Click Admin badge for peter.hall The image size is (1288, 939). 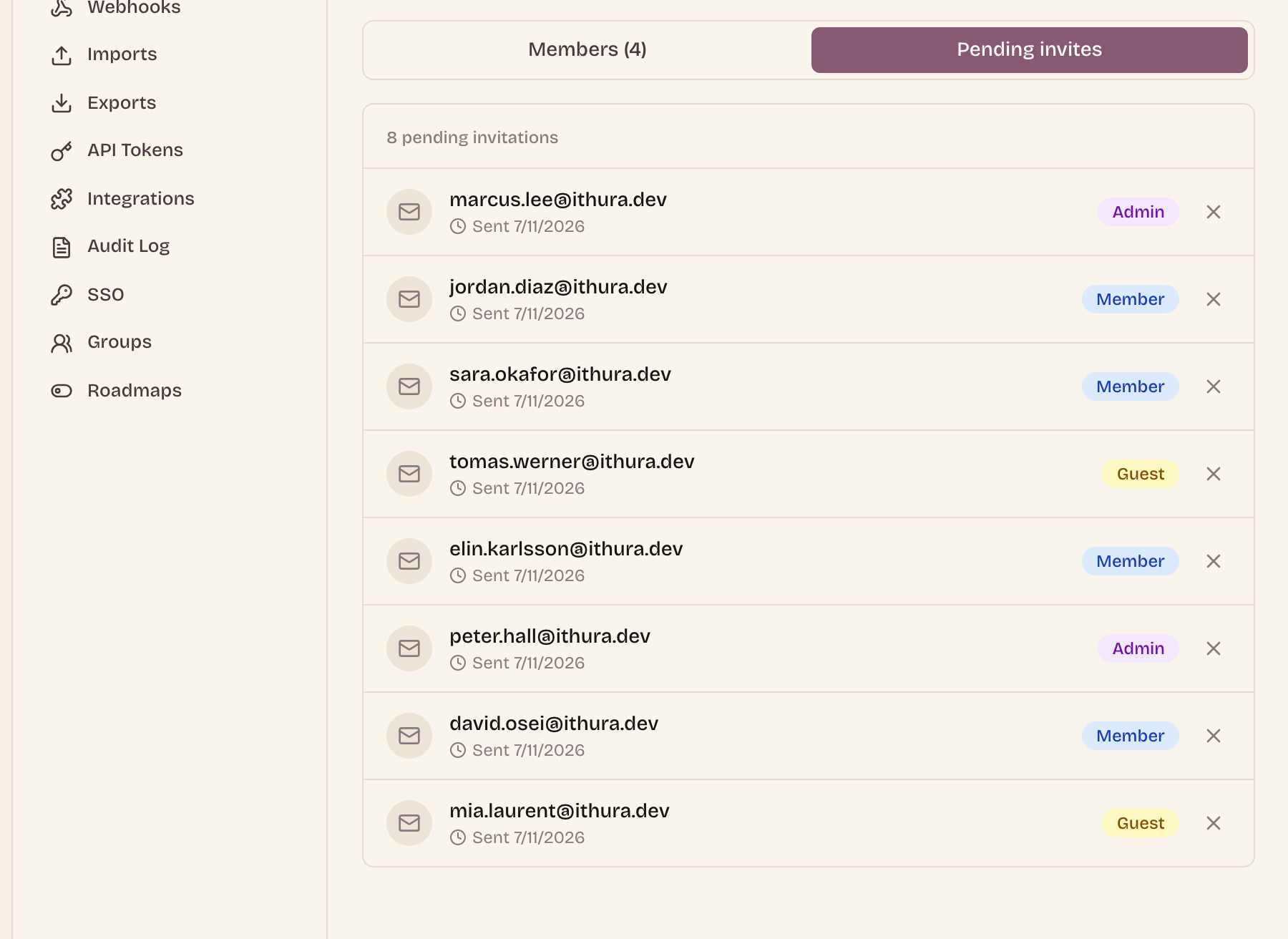[1138, 648]
